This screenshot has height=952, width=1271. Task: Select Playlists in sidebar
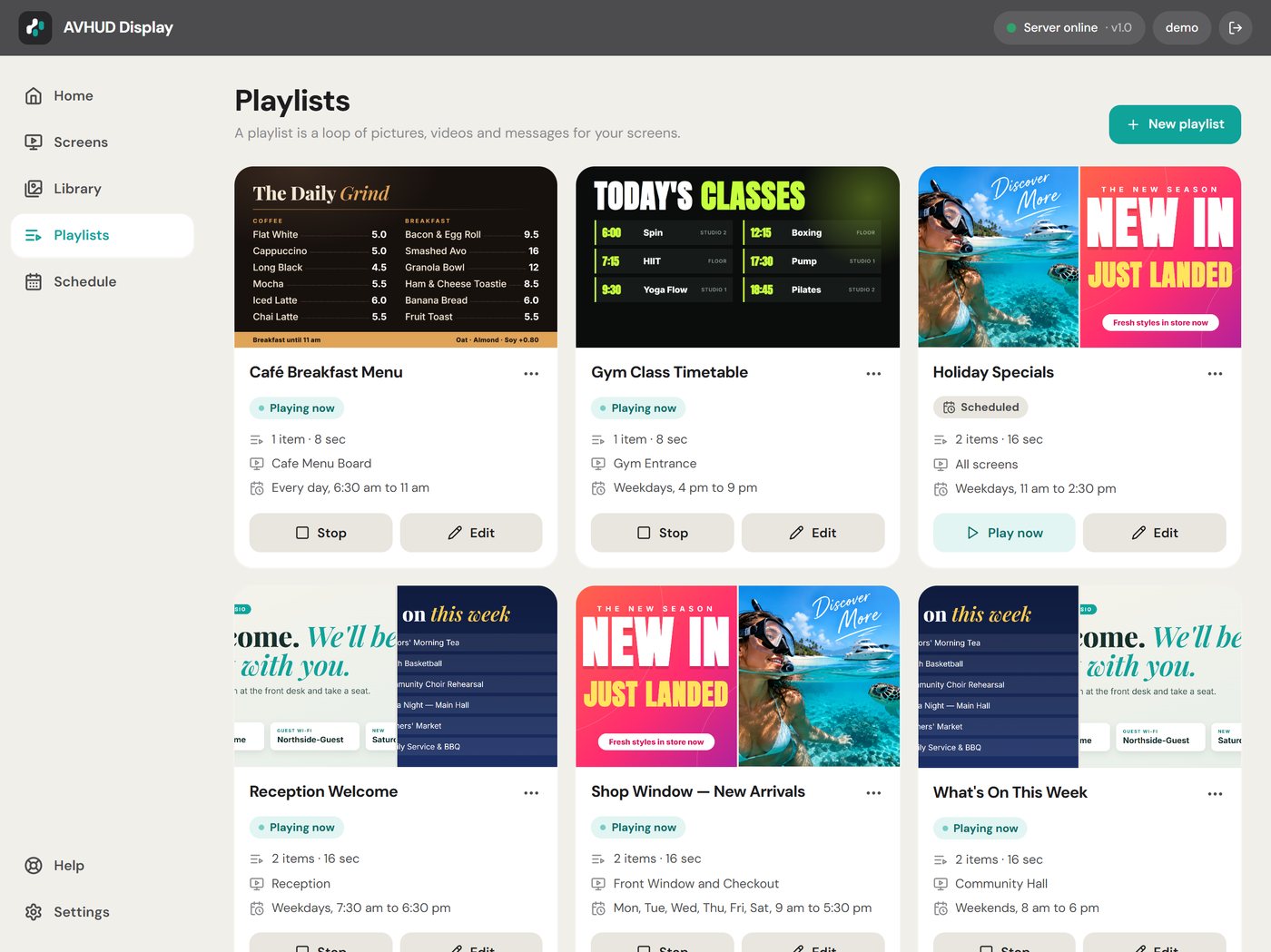click(103, 235)
